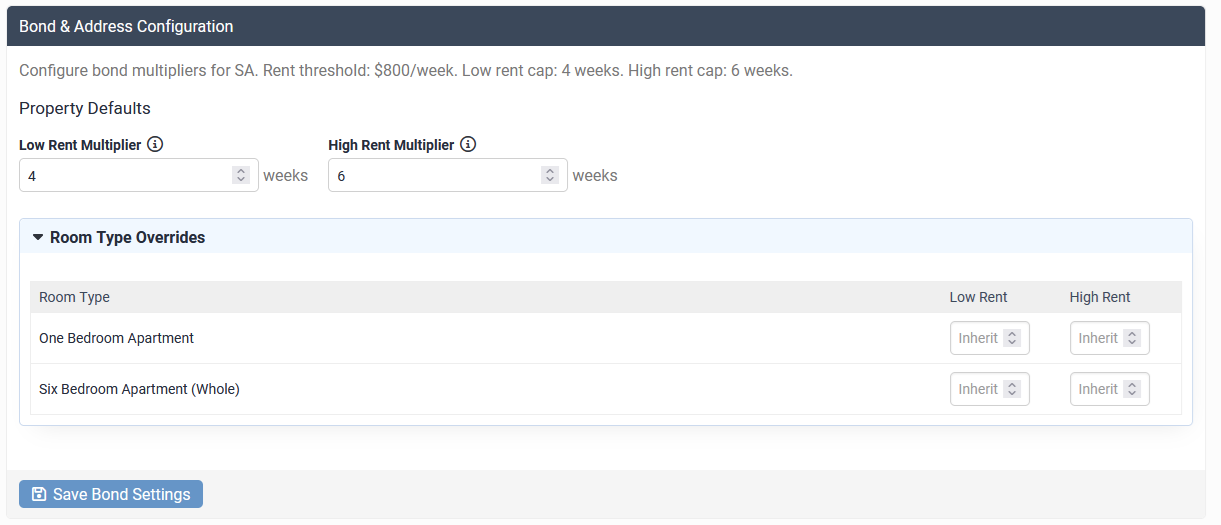Click the High Rent Multiplier spinner arrows
The image size is (1221, 525).
click(x=550, y=175)
